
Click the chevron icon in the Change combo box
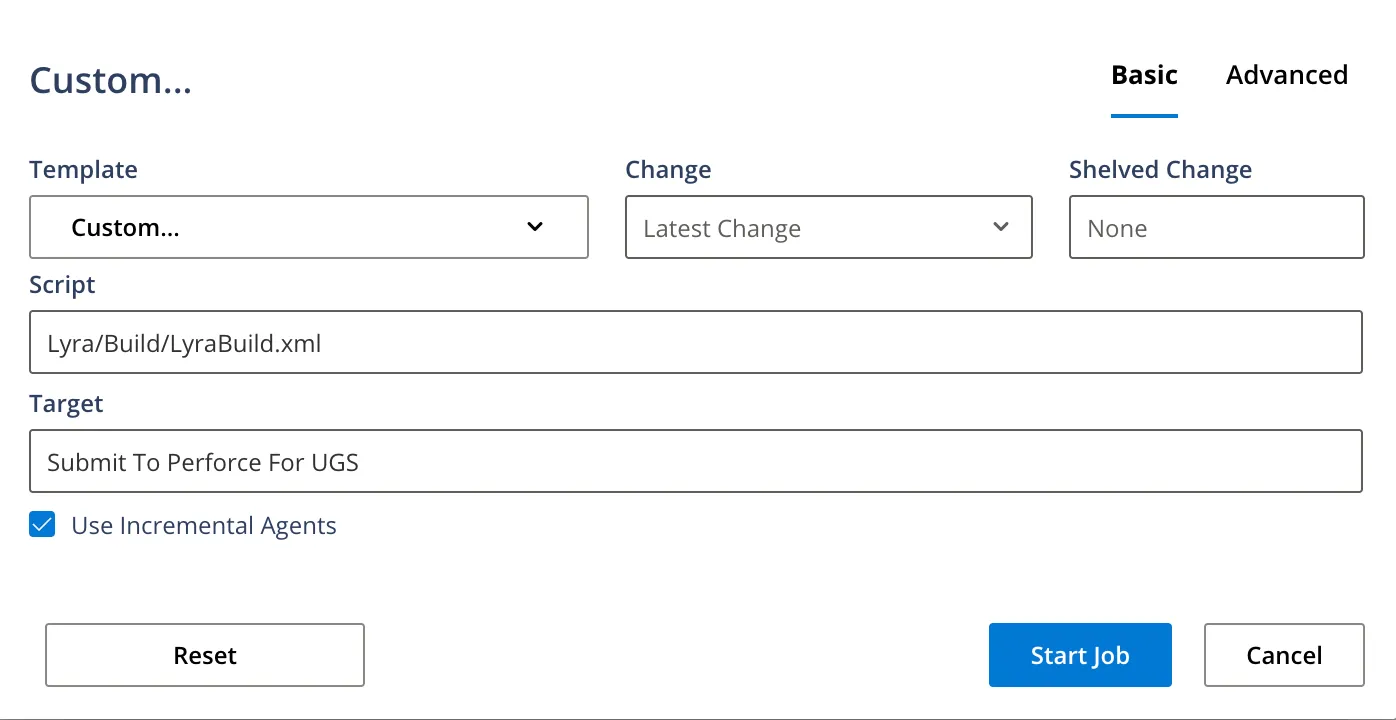pos(1000,227)
